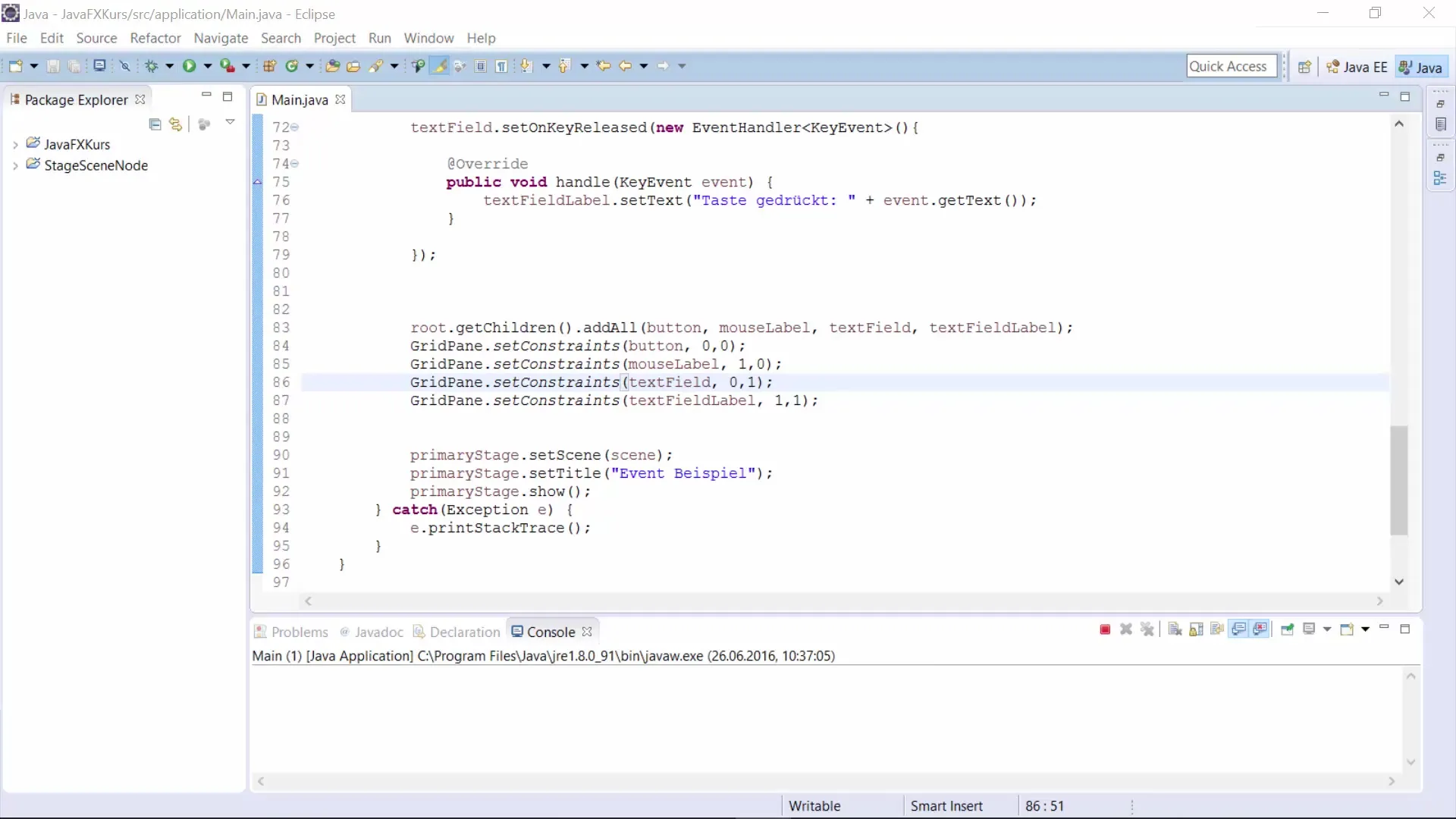Image resolution: width=1456 pixels, height=819 pixels.
Task: Click the Open Type icon
Action: (x=332, y=66)
